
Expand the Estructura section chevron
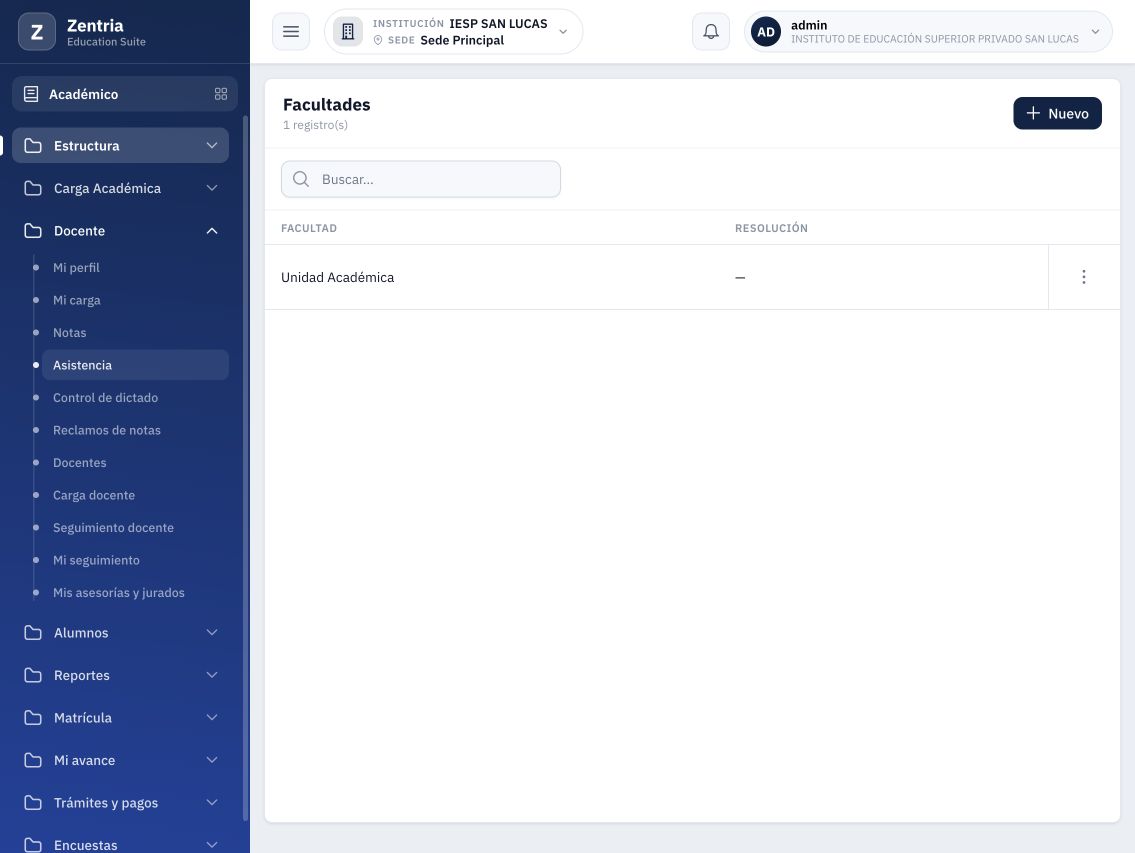[x=212, y=146]
